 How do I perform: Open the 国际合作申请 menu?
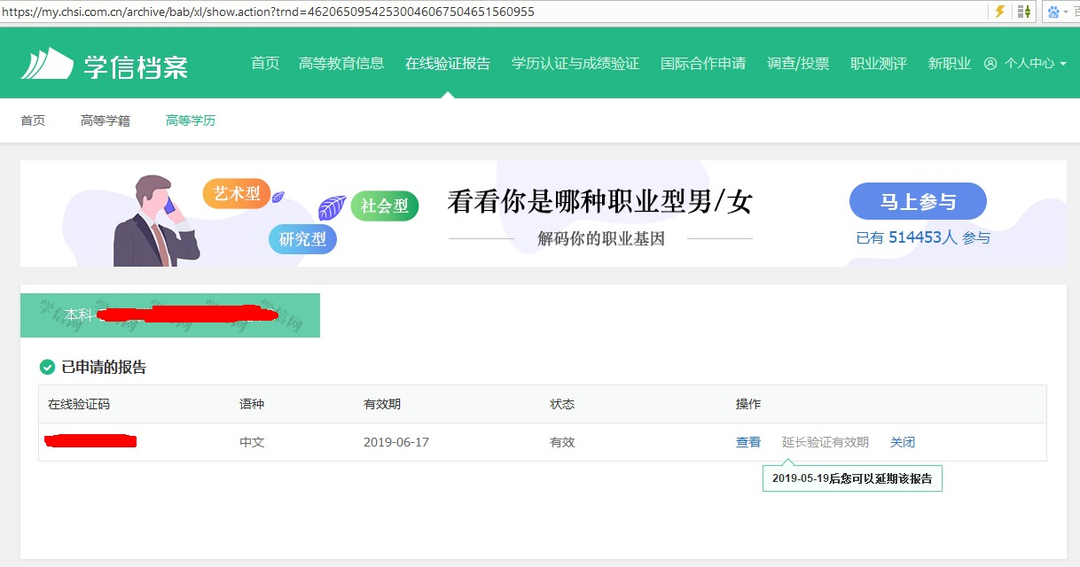tap(703, 63)
